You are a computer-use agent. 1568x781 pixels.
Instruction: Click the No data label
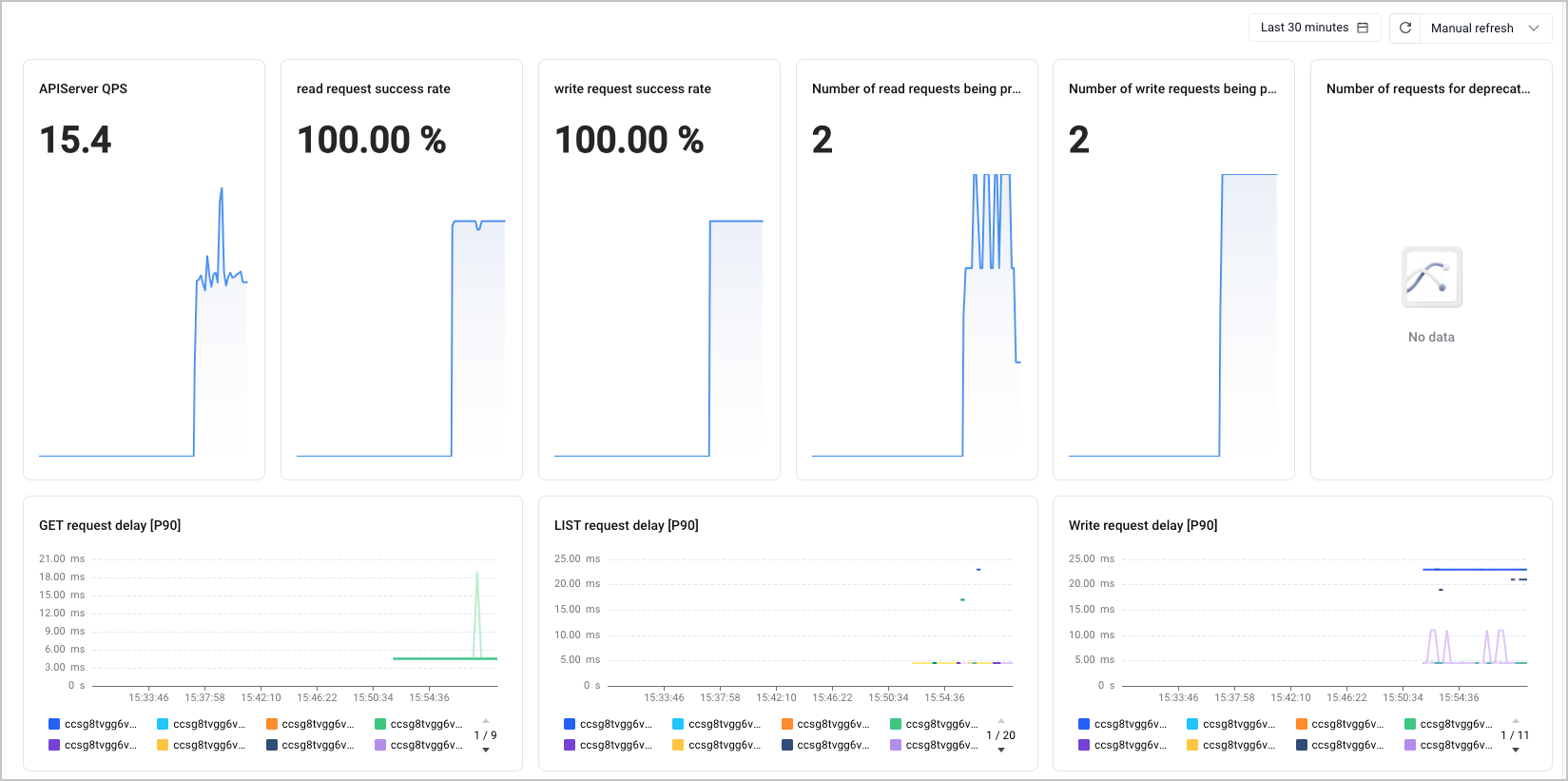[x=1431, y=337]
